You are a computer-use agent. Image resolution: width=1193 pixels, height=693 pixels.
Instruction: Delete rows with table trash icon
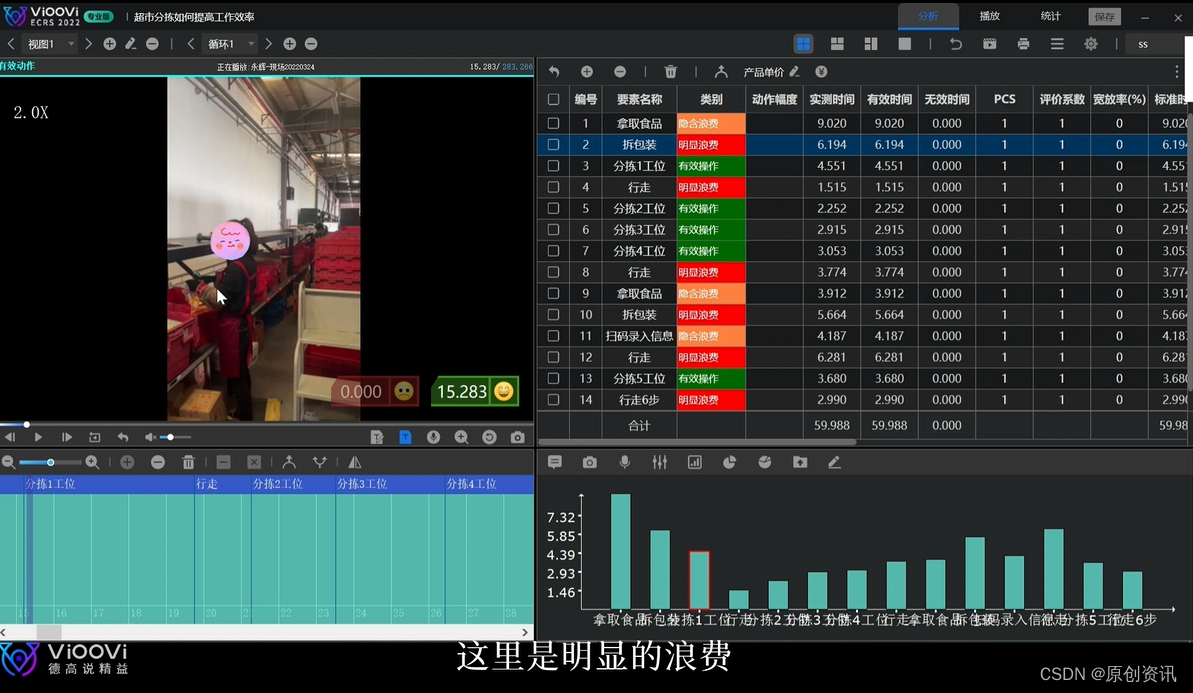pos(670,72)
